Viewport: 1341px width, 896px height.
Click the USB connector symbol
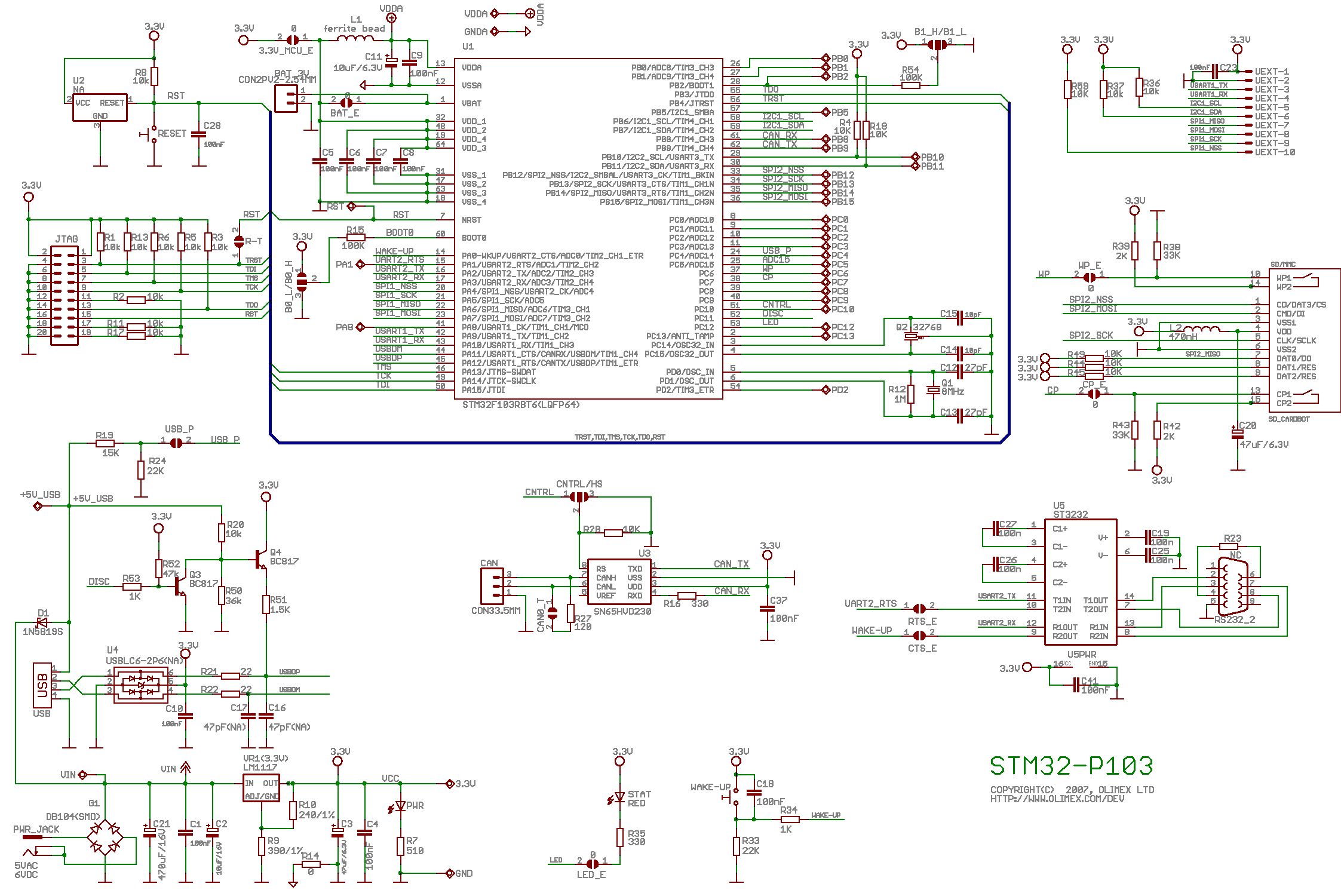42,685
